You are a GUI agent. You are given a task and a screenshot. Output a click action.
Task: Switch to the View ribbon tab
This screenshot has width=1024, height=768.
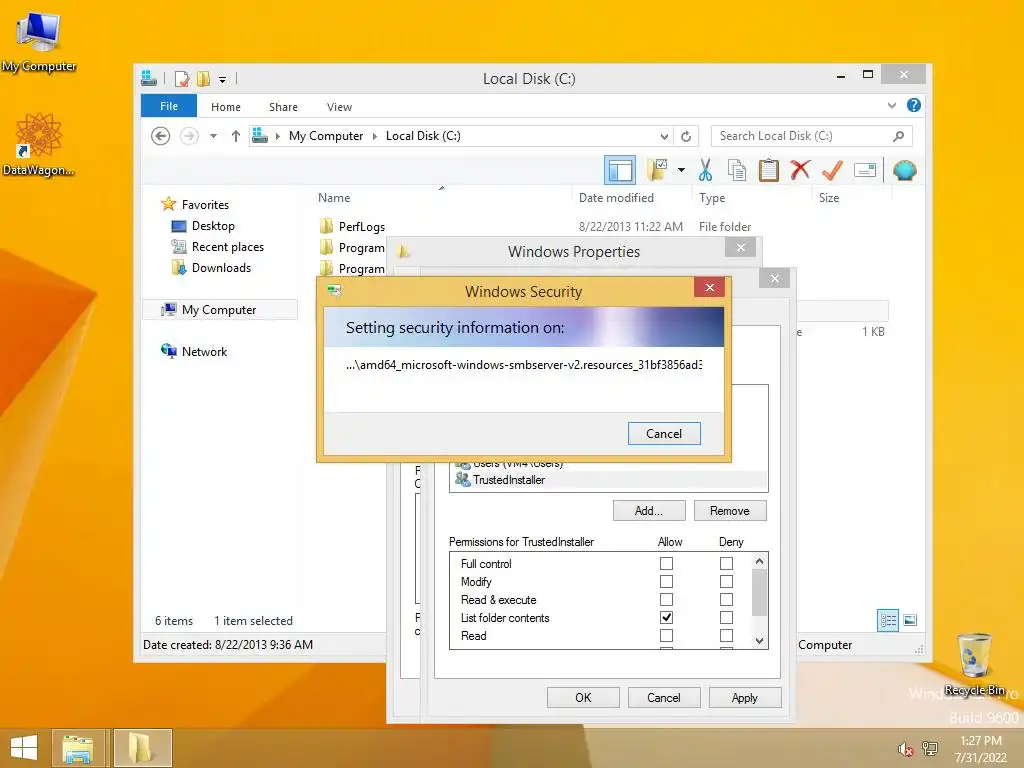coord(339,106)
